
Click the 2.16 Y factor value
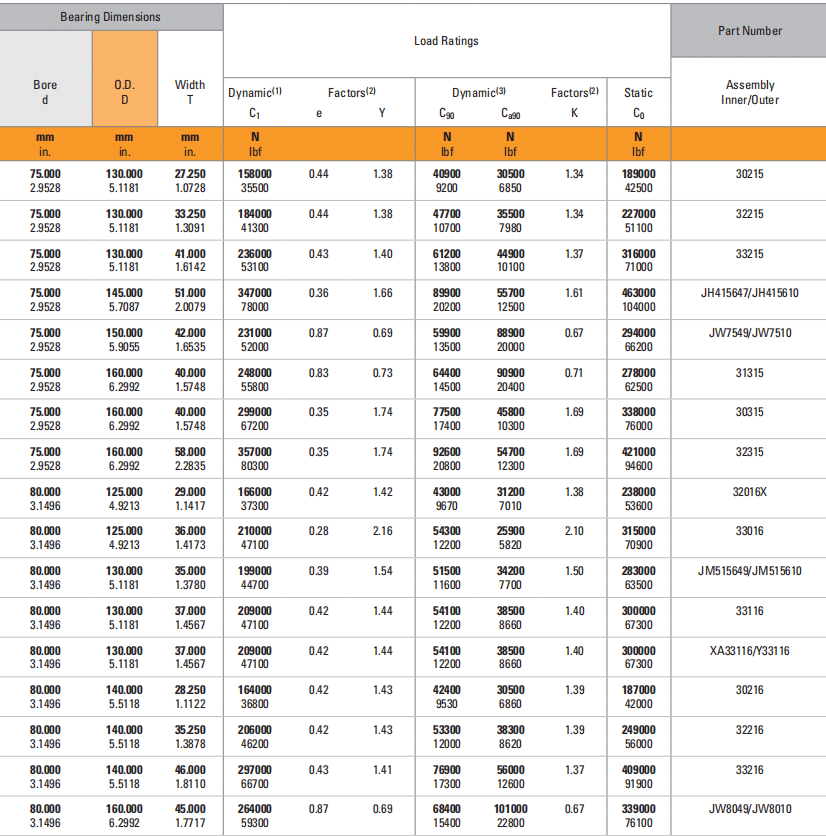click(x=382, y=531)
